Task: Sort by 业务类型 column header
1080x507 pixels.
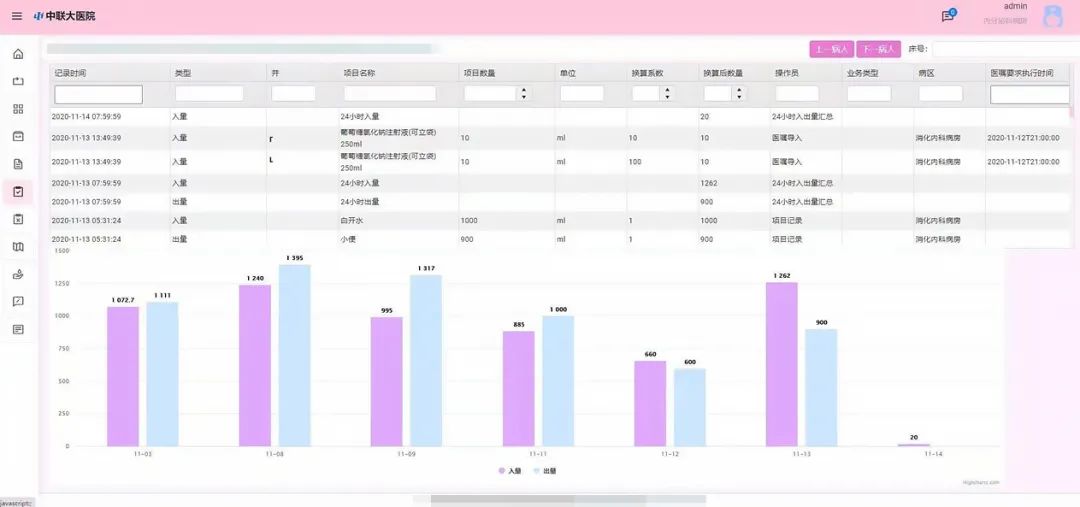Action: pyautogui.click(x=878, y=73)
